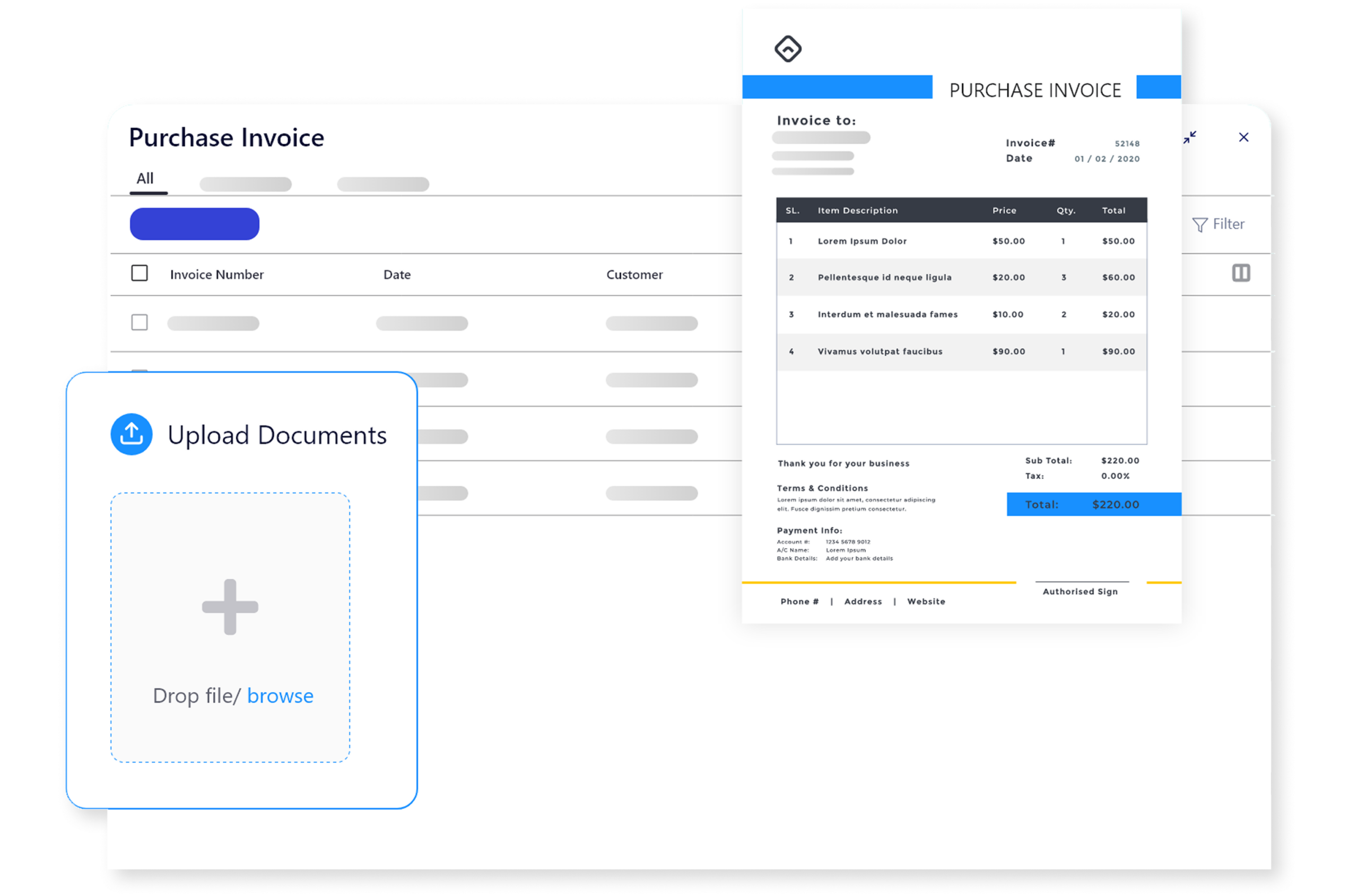Click the diamond logo on the invoice
Viewport: 1358px width, 896px height.
click(788, 49)
